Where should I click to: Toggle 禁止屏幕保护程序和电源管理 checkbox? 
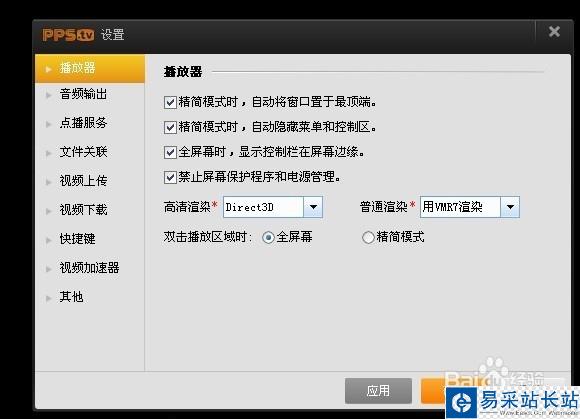(170, 178)
